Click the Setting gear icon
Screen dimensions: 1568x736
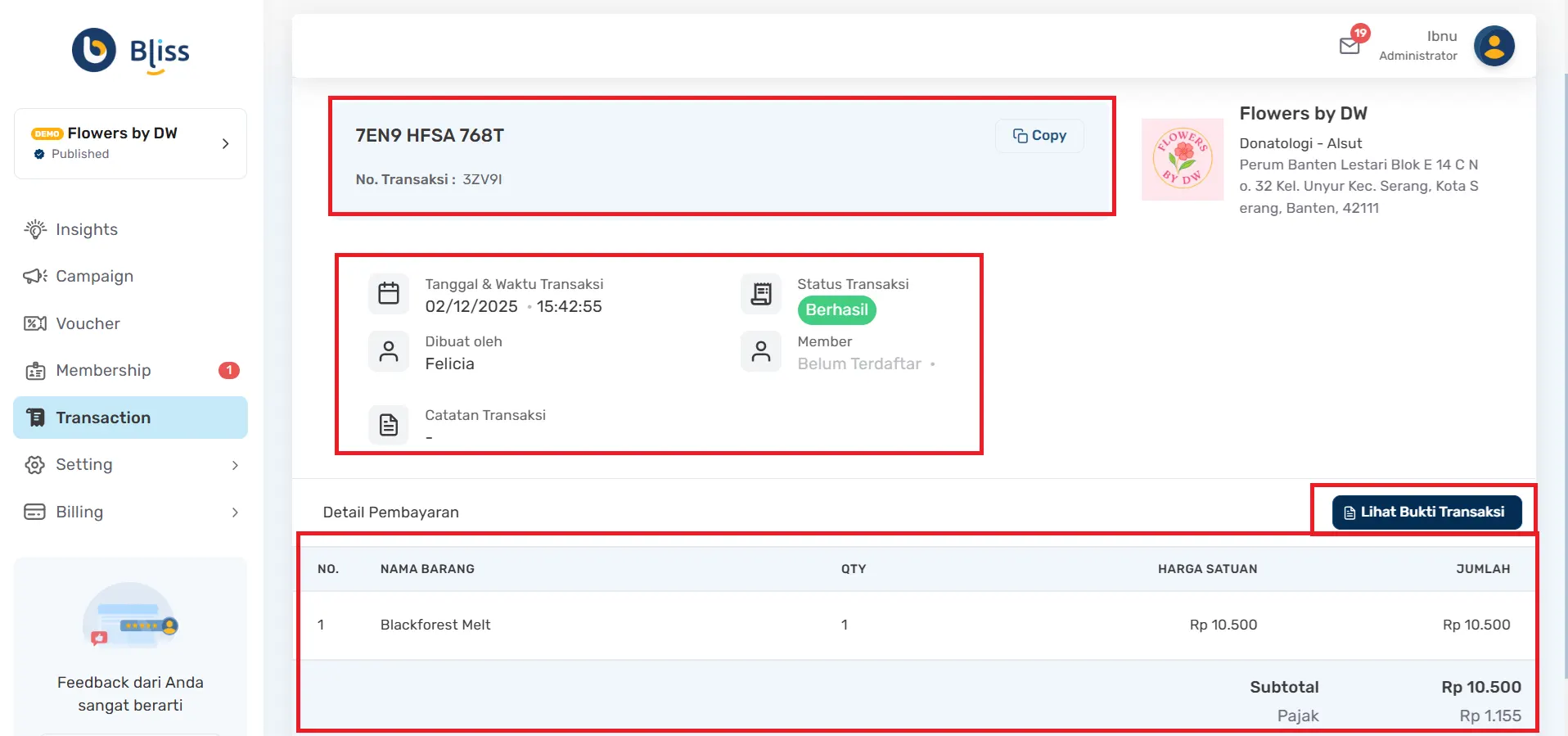coord(35,465)
